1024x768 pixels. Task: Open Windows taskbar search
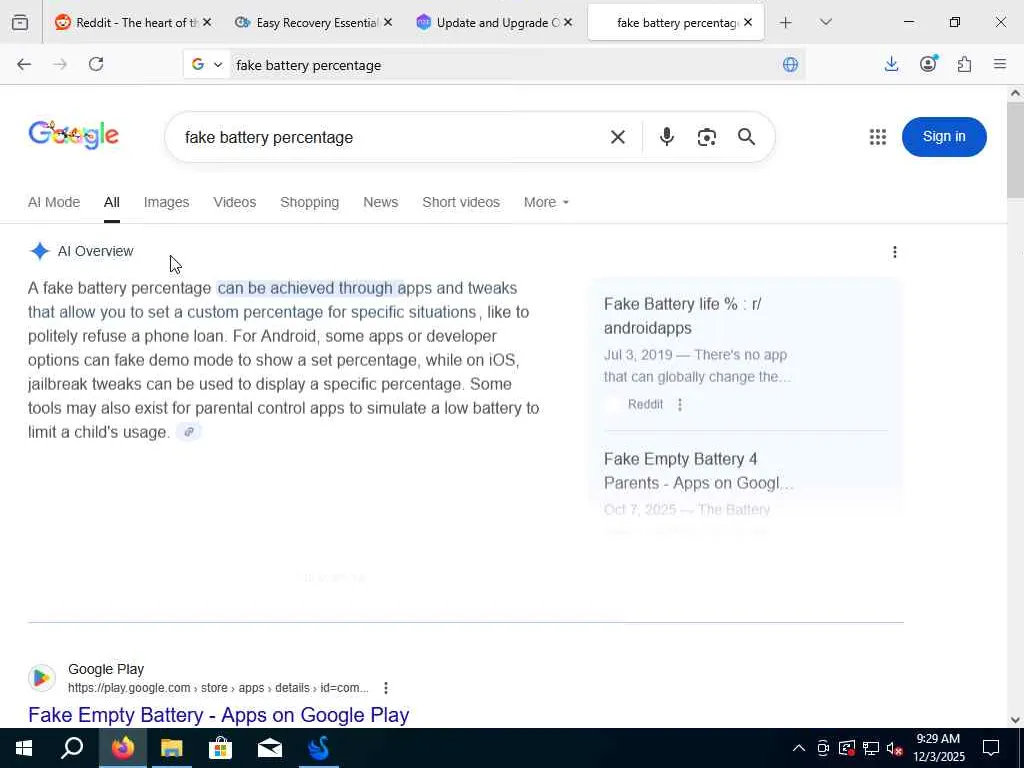(x=72, y=748)
